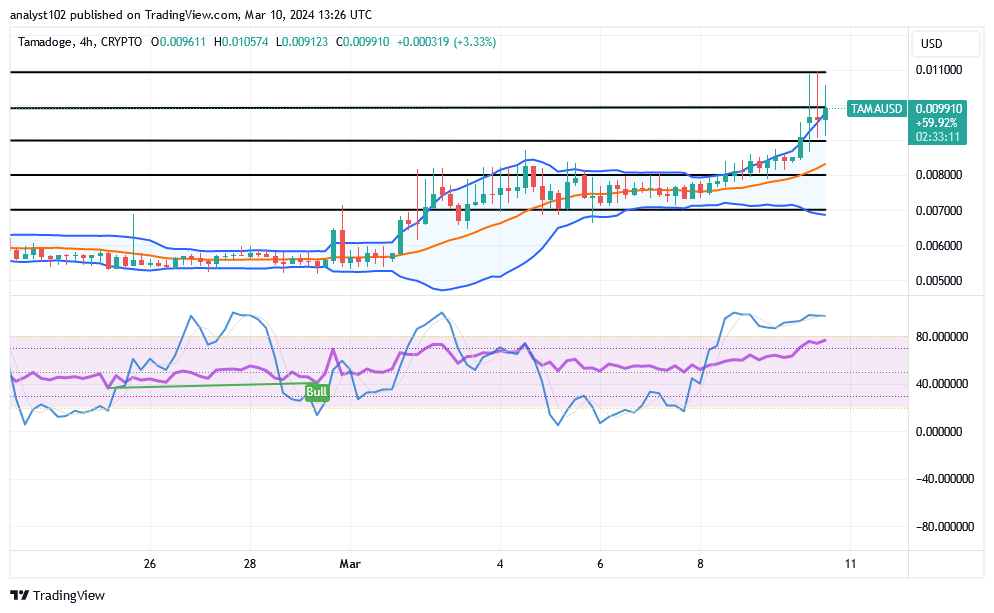994x613 pixels.
Task: Click the 02:33:11 countdown timer
Action: [x=938, y=137]
